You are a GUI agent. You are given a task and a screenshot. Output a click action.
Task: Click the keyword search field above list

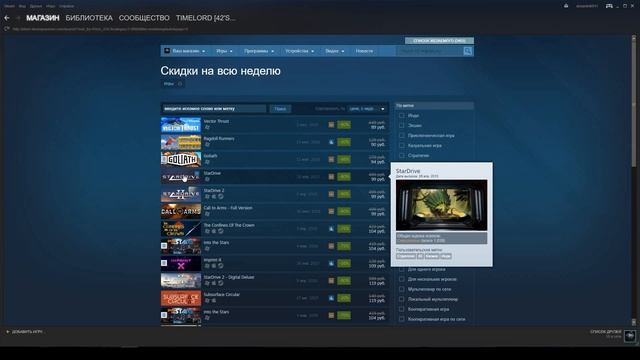point(214,109)
